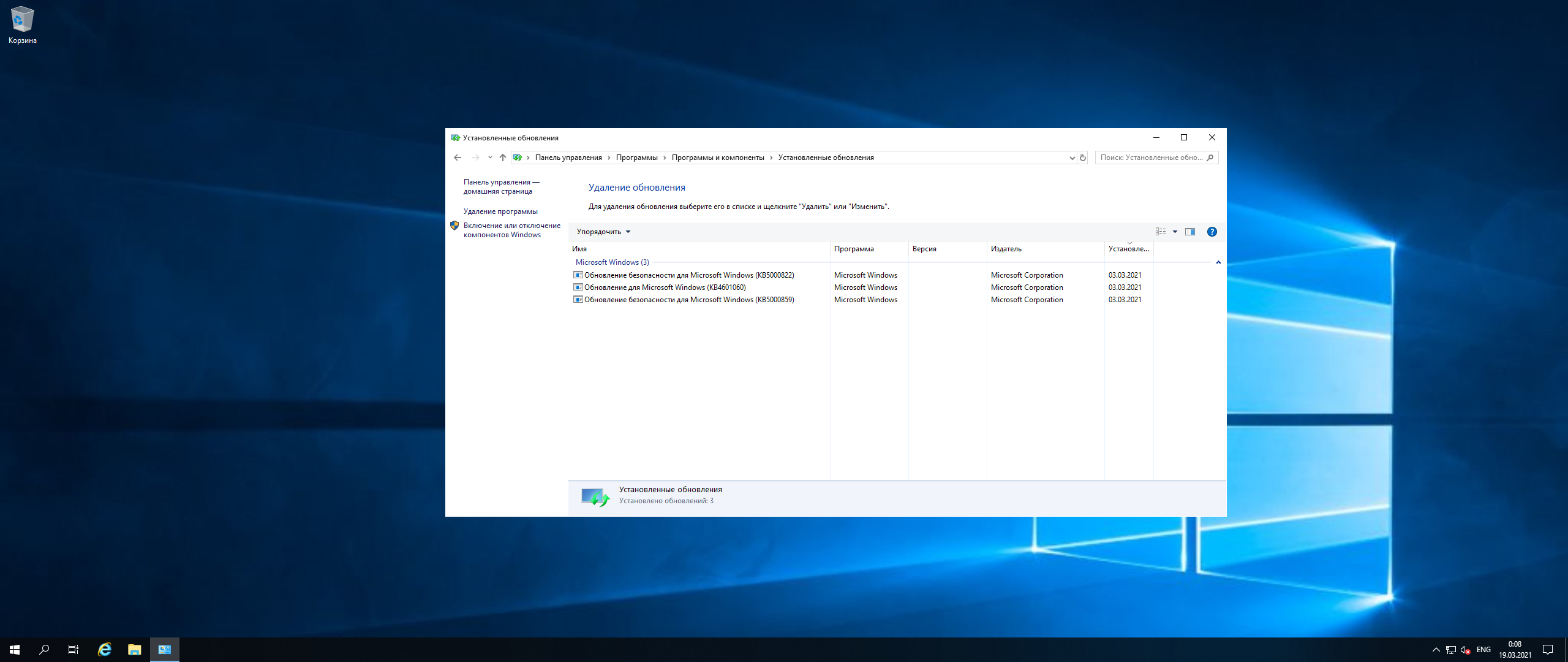Sort by Версия column header

click(x=948, y=249)
